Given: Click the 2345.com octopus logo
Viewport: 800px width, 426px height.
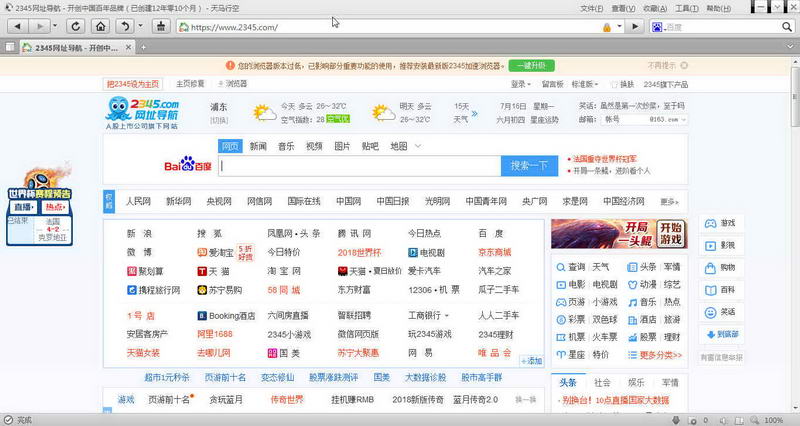Looking at the screenshot, I should point(142,113).
